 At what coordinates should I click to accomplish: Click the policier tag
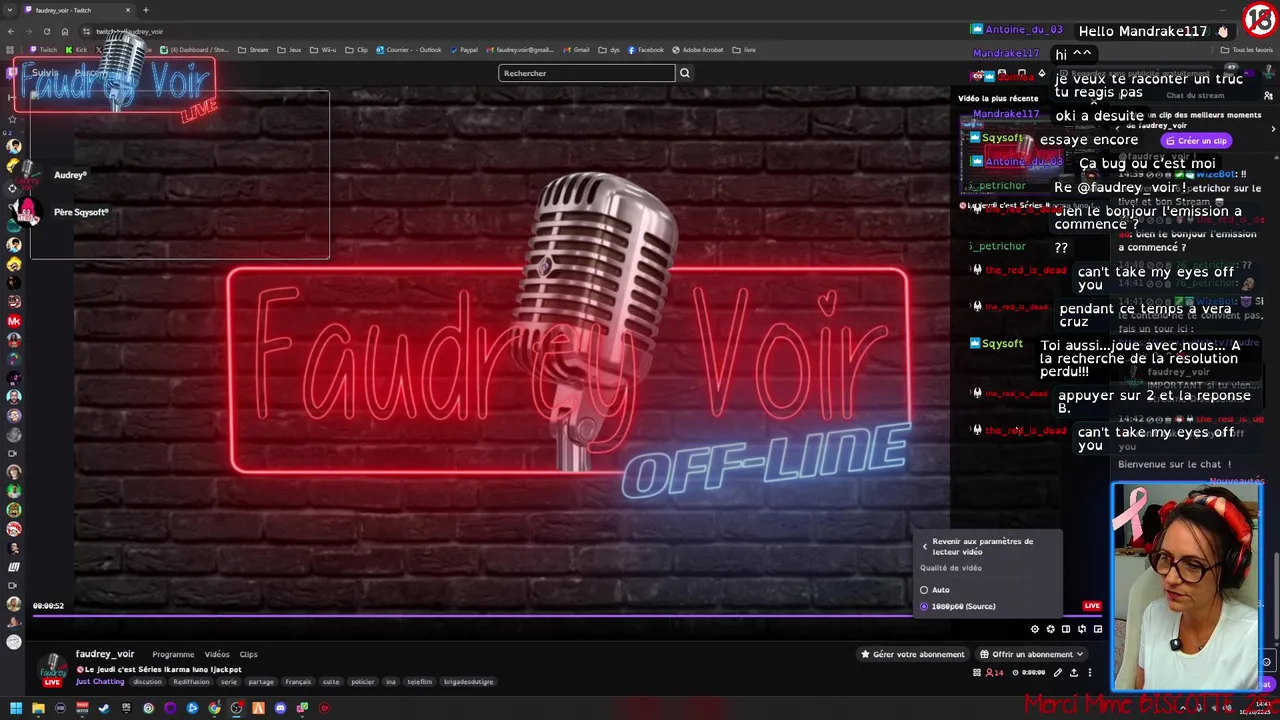pos(363,682)
